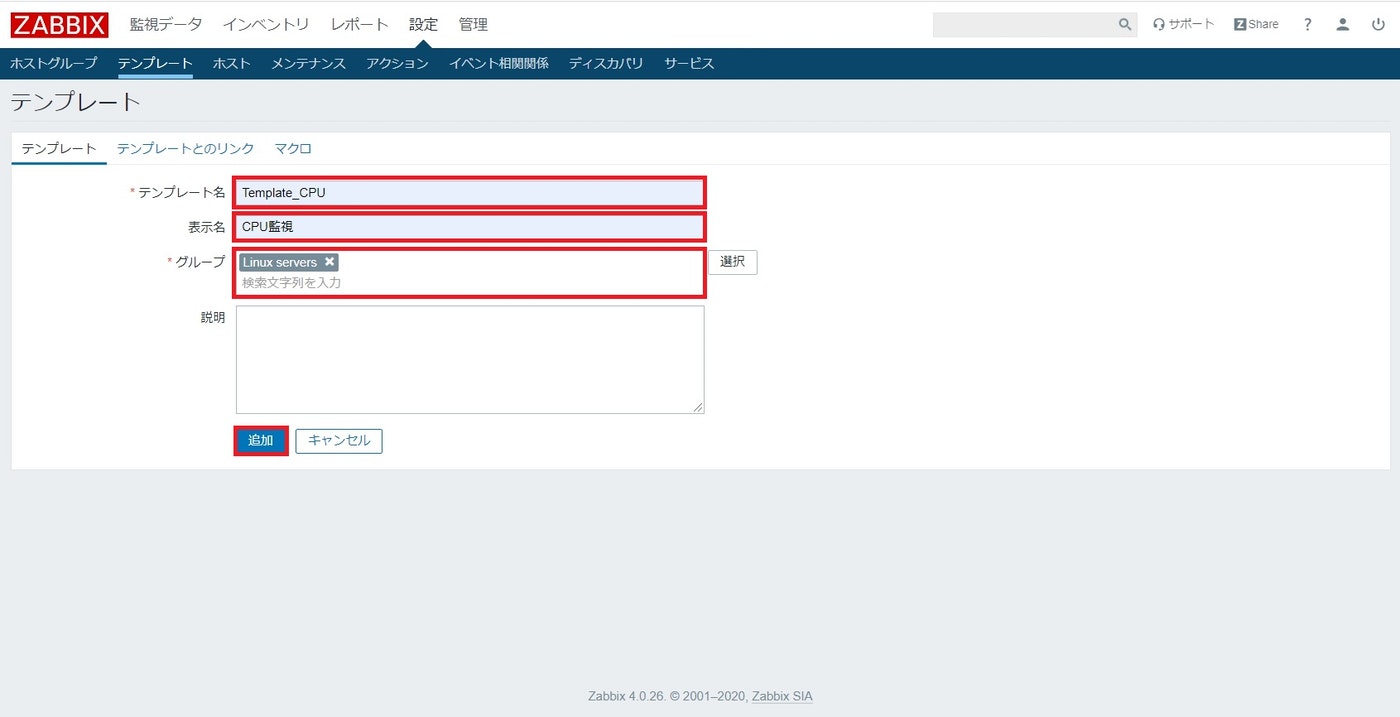Go to the アクション section
The height and width of the screenshot is (717, 1400).
click(397, 62)
